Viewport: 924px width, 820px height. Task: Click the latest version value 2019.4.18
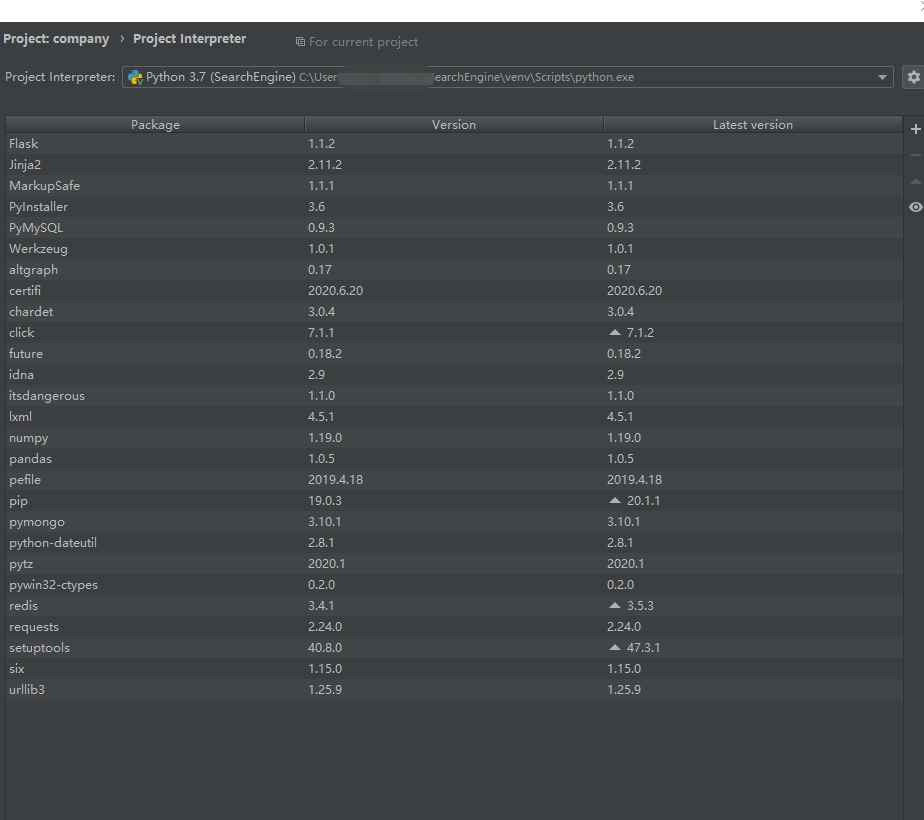click(635, 480)
